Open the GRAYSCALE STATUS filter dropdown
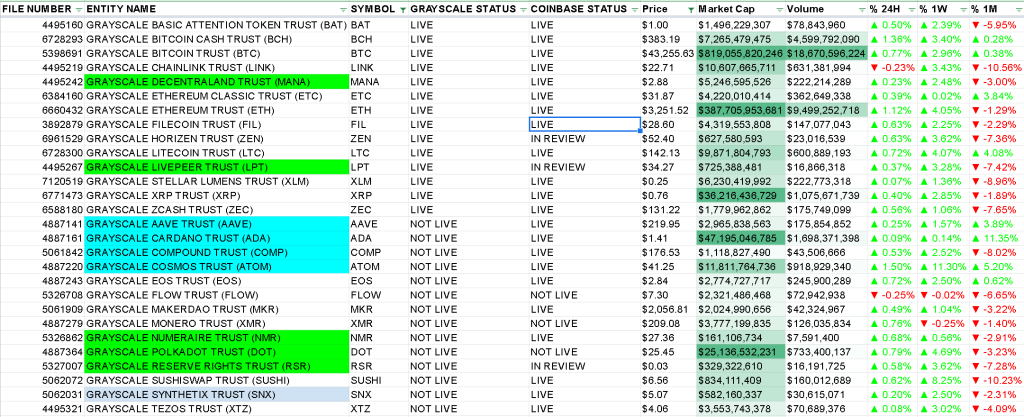This screenshot has height=417, width=1024. point(523,10)
